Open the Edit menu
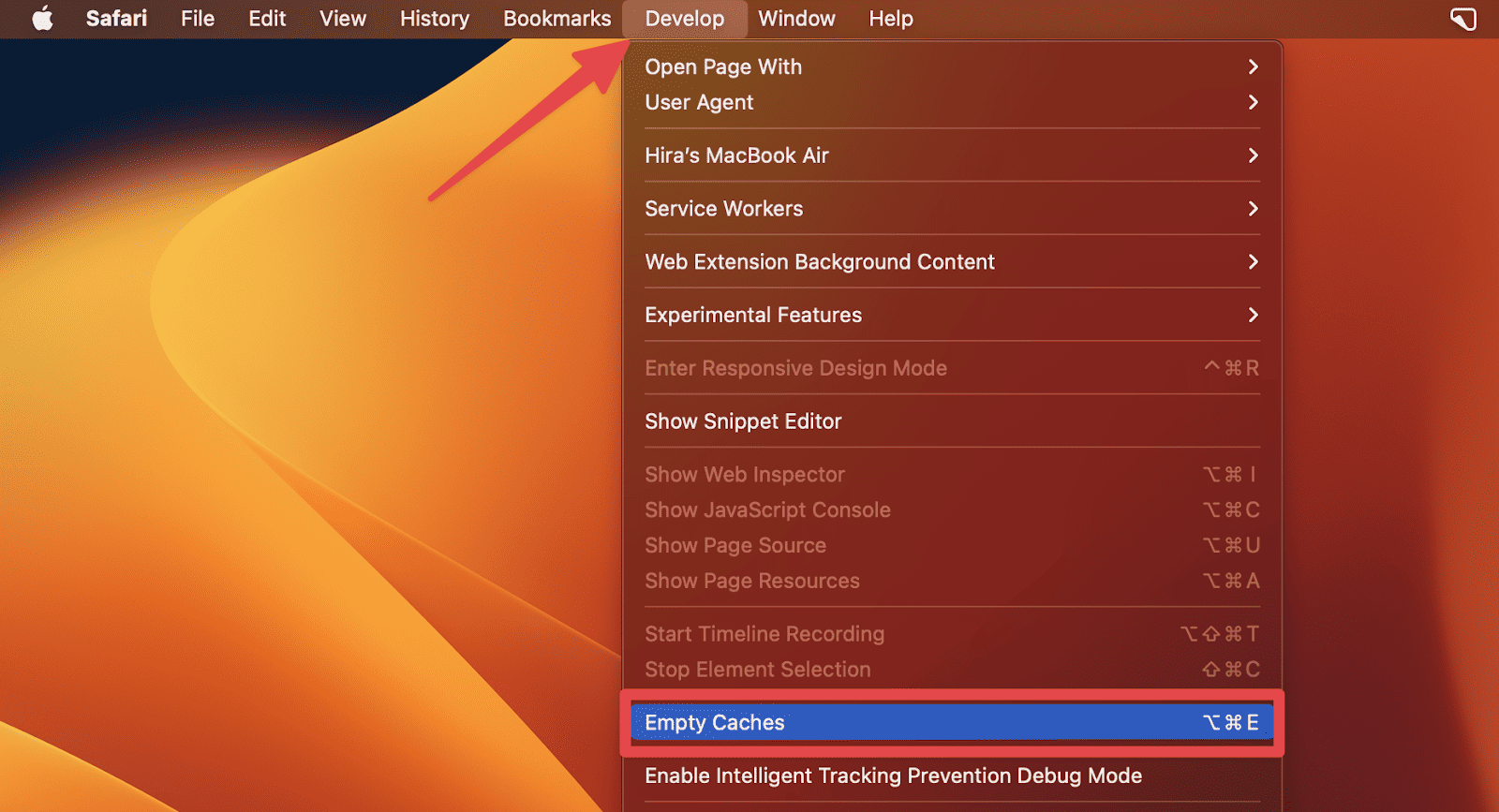Image resolution: width=1499 pixels, height=812 pixels. coord(267,19)
